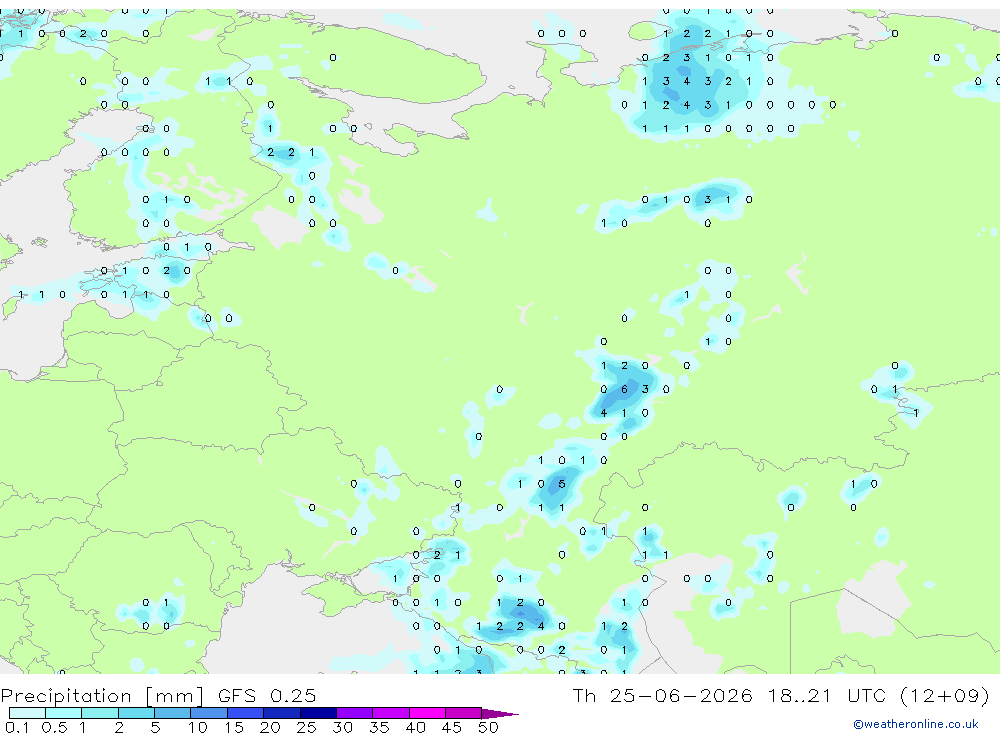Click the '(12+09)' forecast offset text

coord(945,695)
